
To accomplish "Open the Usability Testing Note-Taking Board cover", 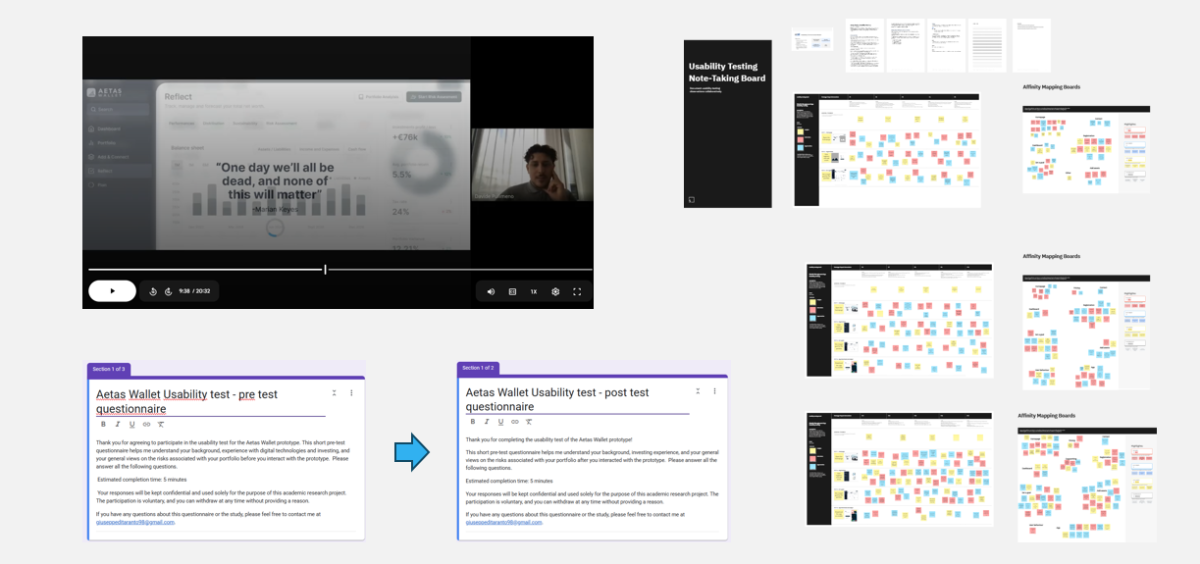I will point(727,123).
